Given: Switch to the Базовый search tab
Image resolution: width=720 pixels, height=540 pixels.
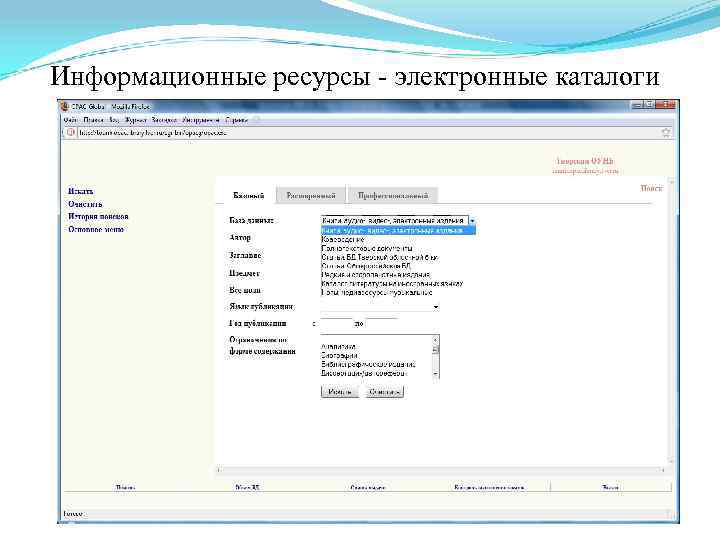Looking at the screenshot, I should (x=248, y=196).
